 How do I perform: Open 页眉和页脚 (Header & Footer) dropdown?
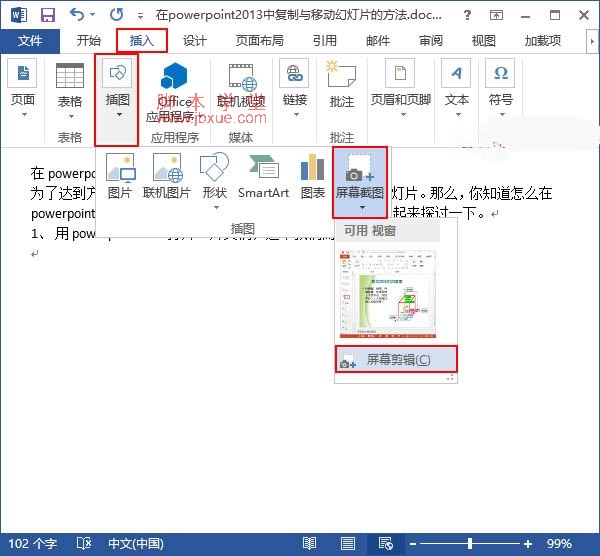[401, 88]
